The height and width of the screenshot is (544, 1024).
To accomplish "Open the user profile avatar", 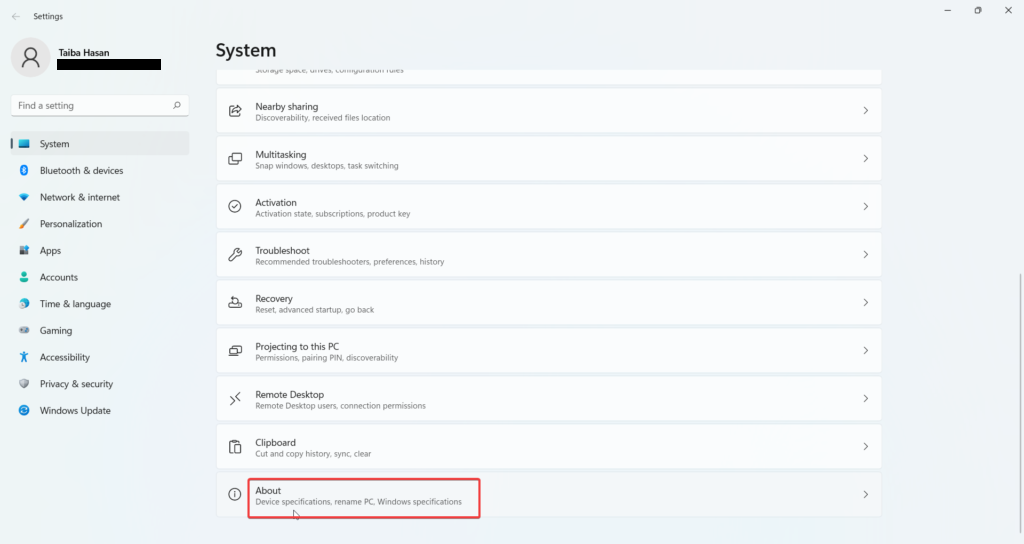I will coord(30,57).
